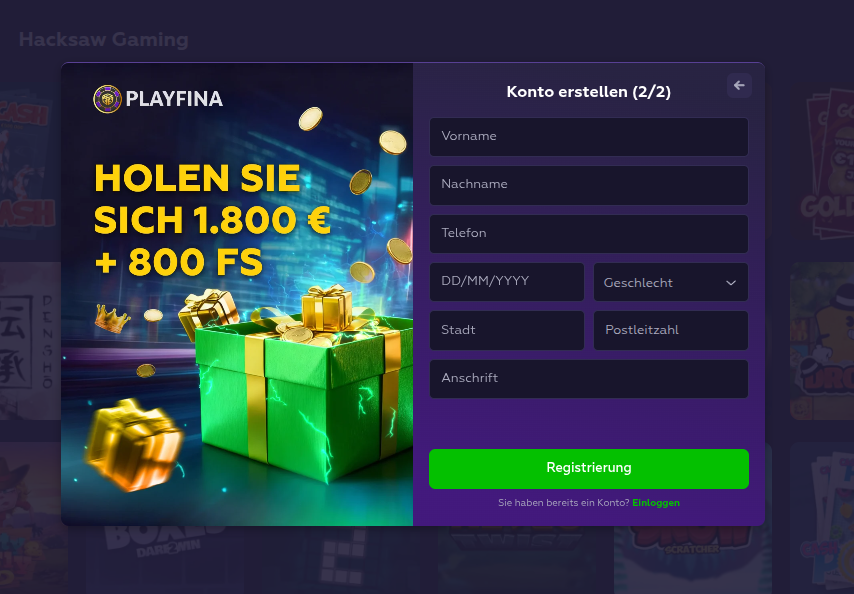Follow the Einloggen link
The height and width of the screenshot is (594, 854).
tap(656, 503)
